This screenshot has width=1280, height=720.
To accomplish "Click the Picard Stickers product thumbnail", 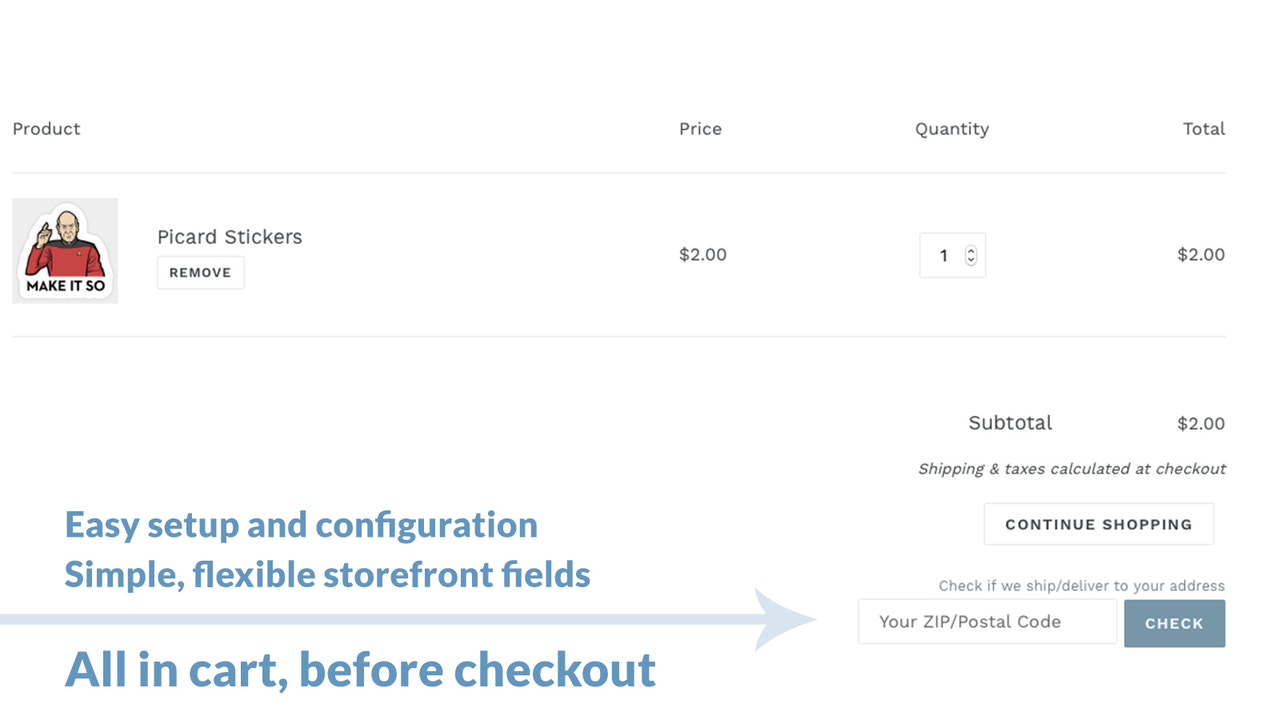I will tap(64, 250).
